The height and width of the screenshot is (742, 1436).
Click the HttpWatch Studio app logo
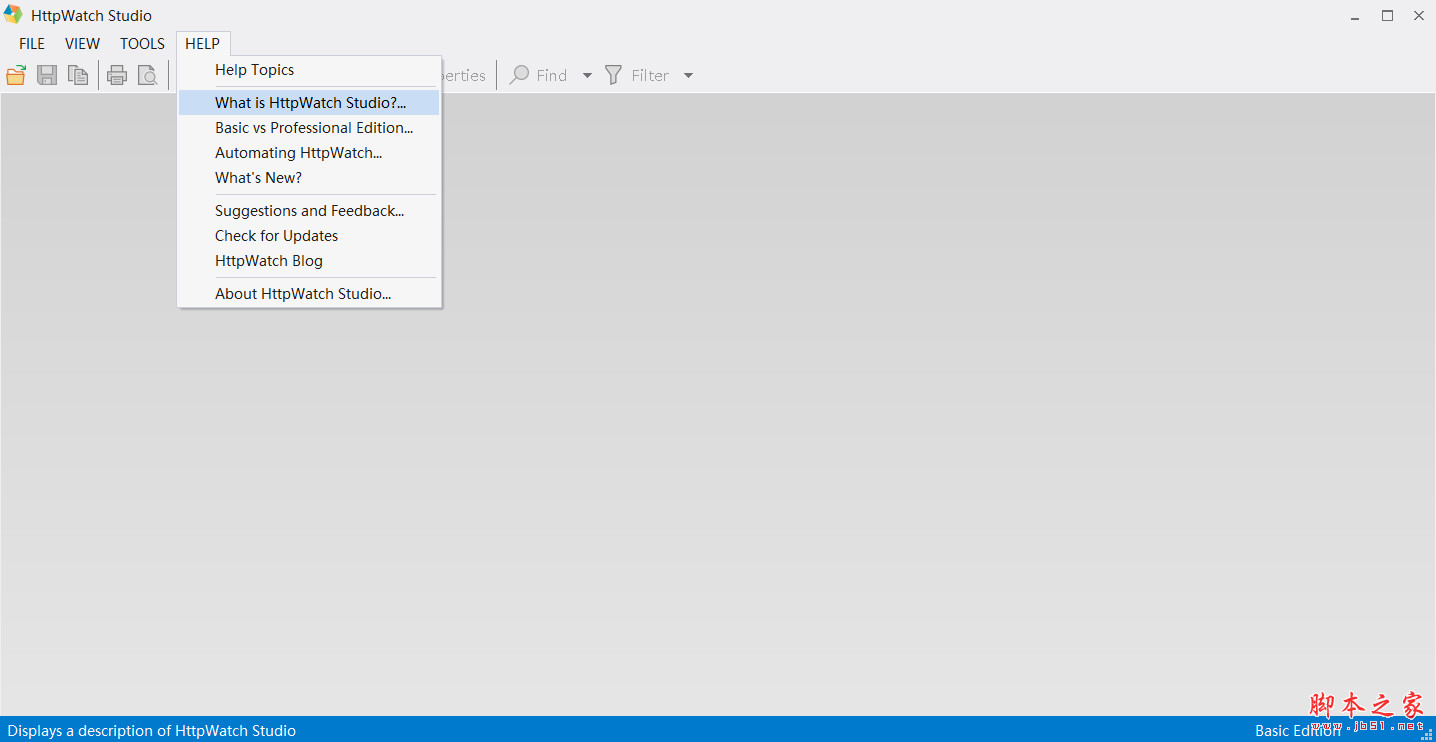(x=13, y=15)
